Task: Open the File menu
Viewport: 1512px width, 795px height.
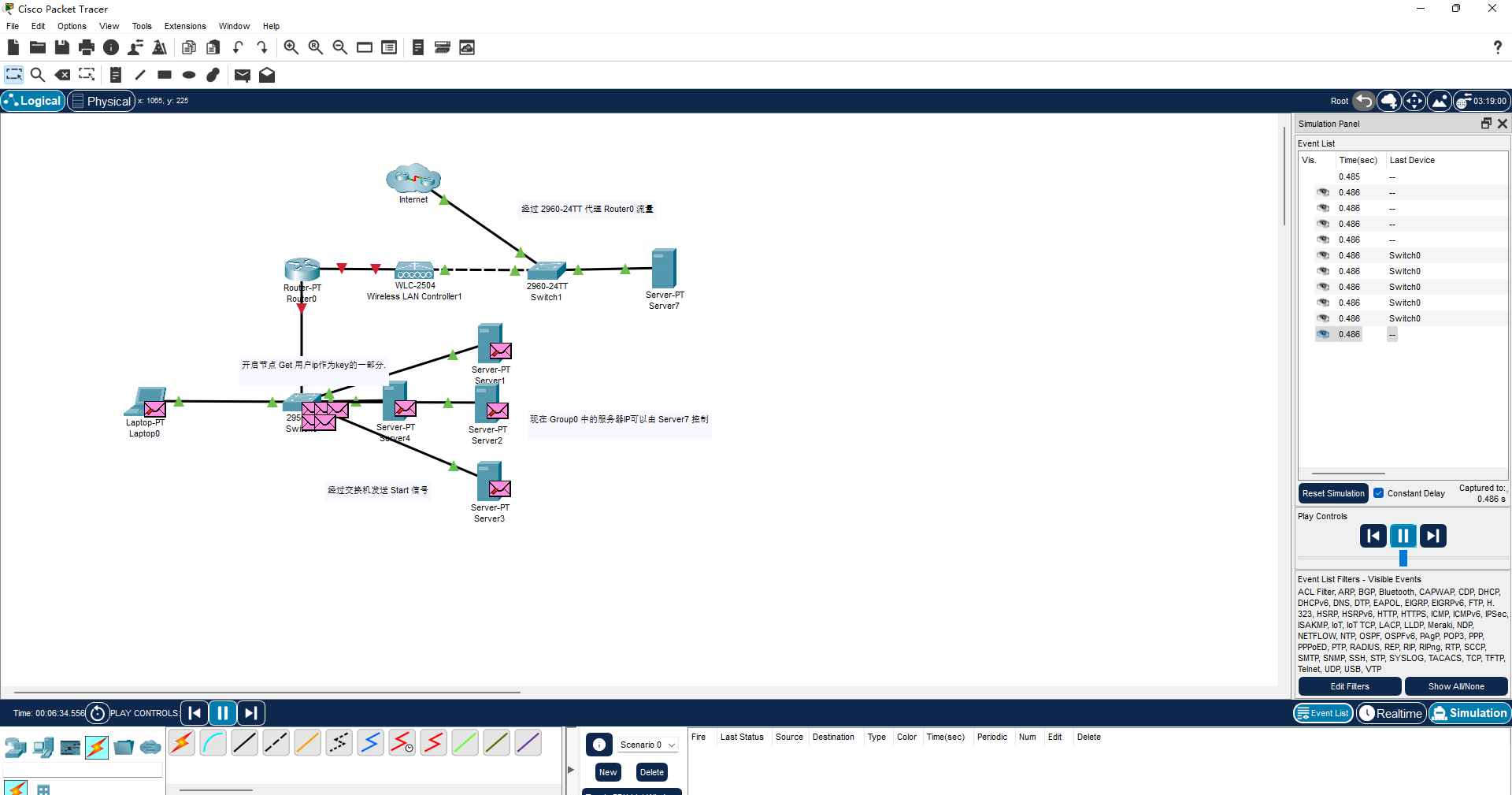Action: pyautogui.click(x=13, y=26)
